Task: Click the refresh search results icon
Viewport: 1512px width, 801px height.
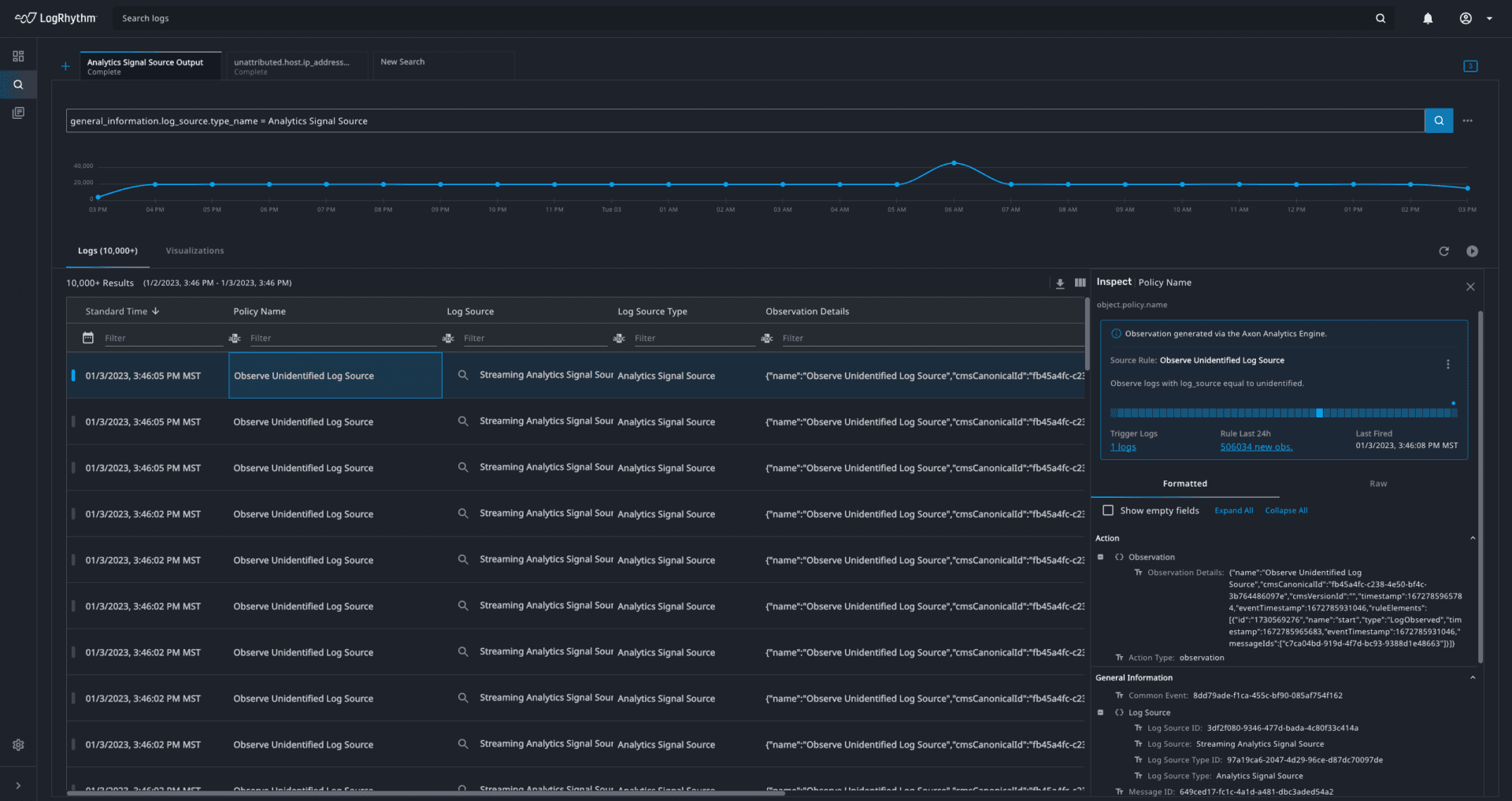Action: click(1444, 250)
